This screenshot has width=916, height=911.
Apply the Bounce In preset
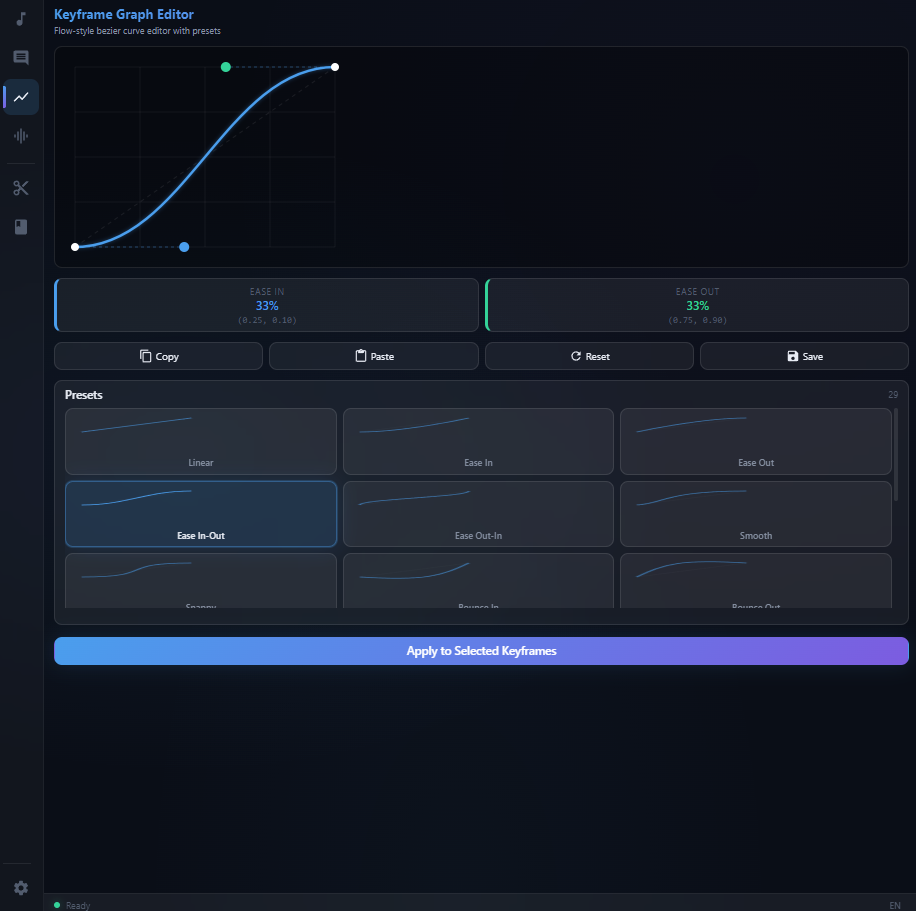click(478, 581)
